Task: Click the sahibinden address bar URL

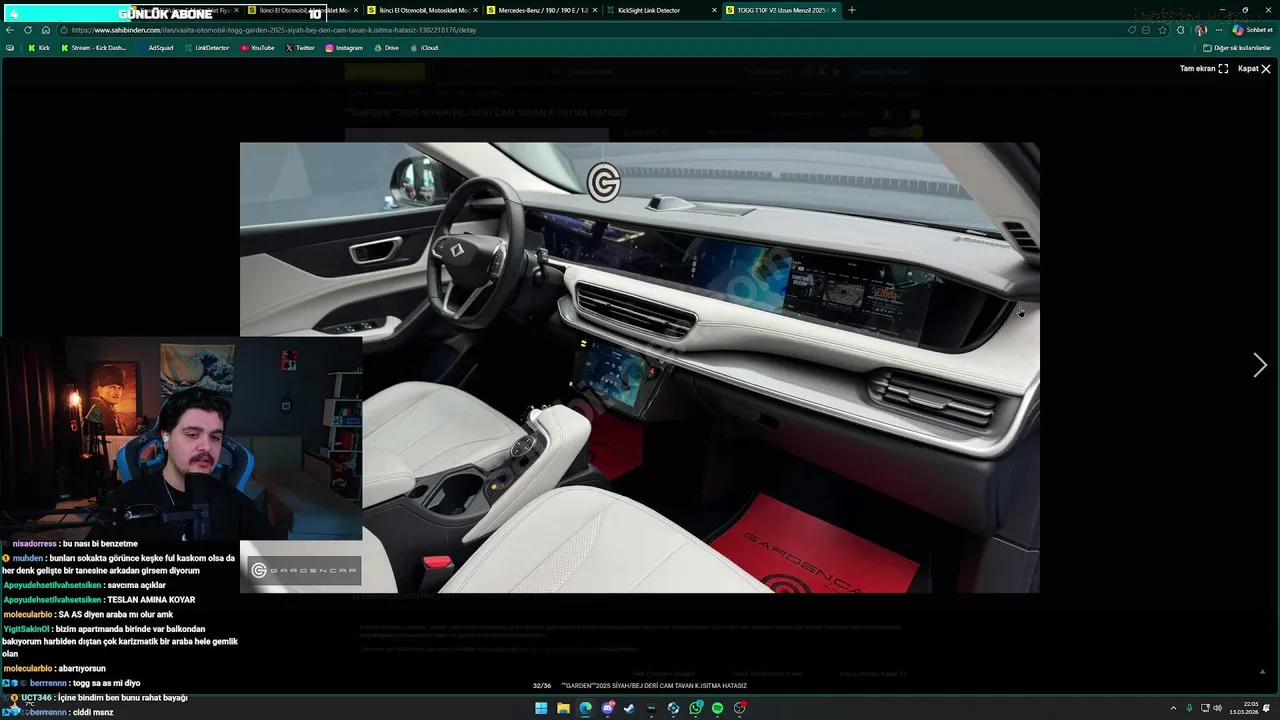Action: (273, 30)
